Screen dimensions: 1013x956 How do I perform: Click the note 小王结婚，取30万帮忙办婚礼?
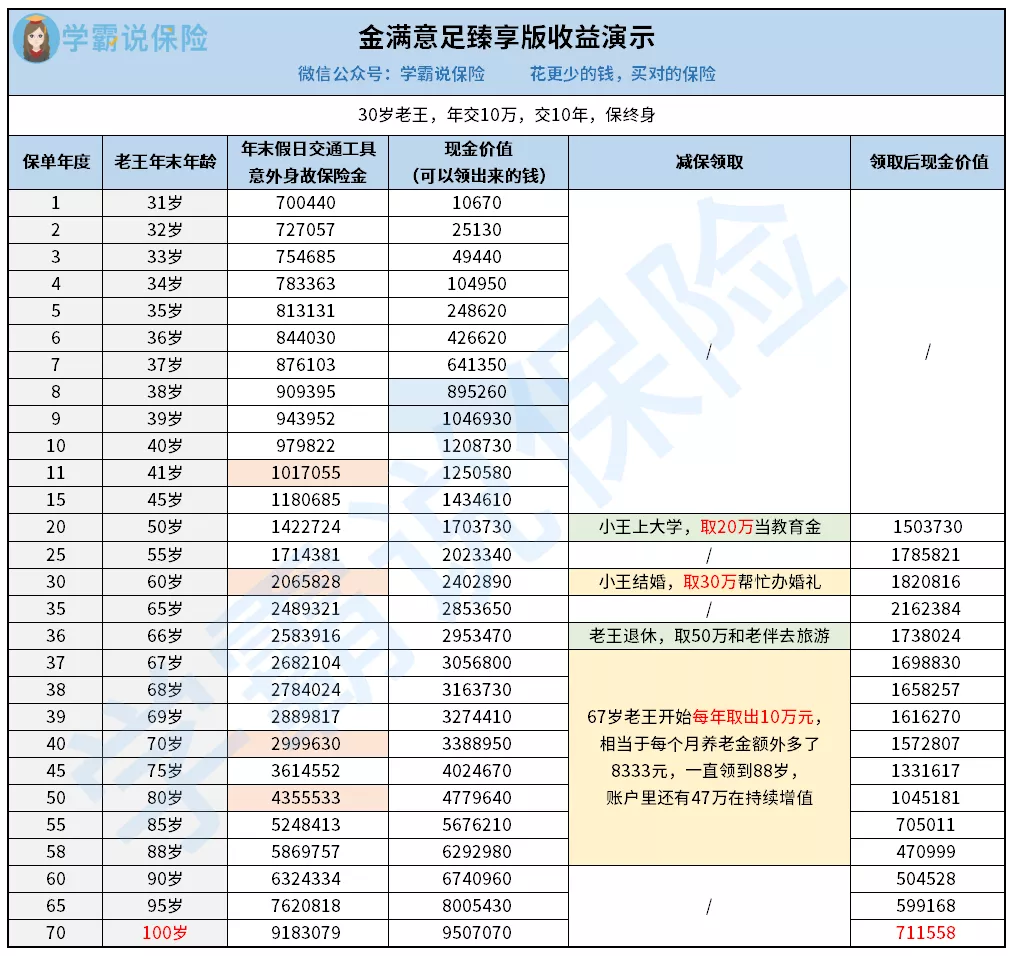click(x=709, y=582)
